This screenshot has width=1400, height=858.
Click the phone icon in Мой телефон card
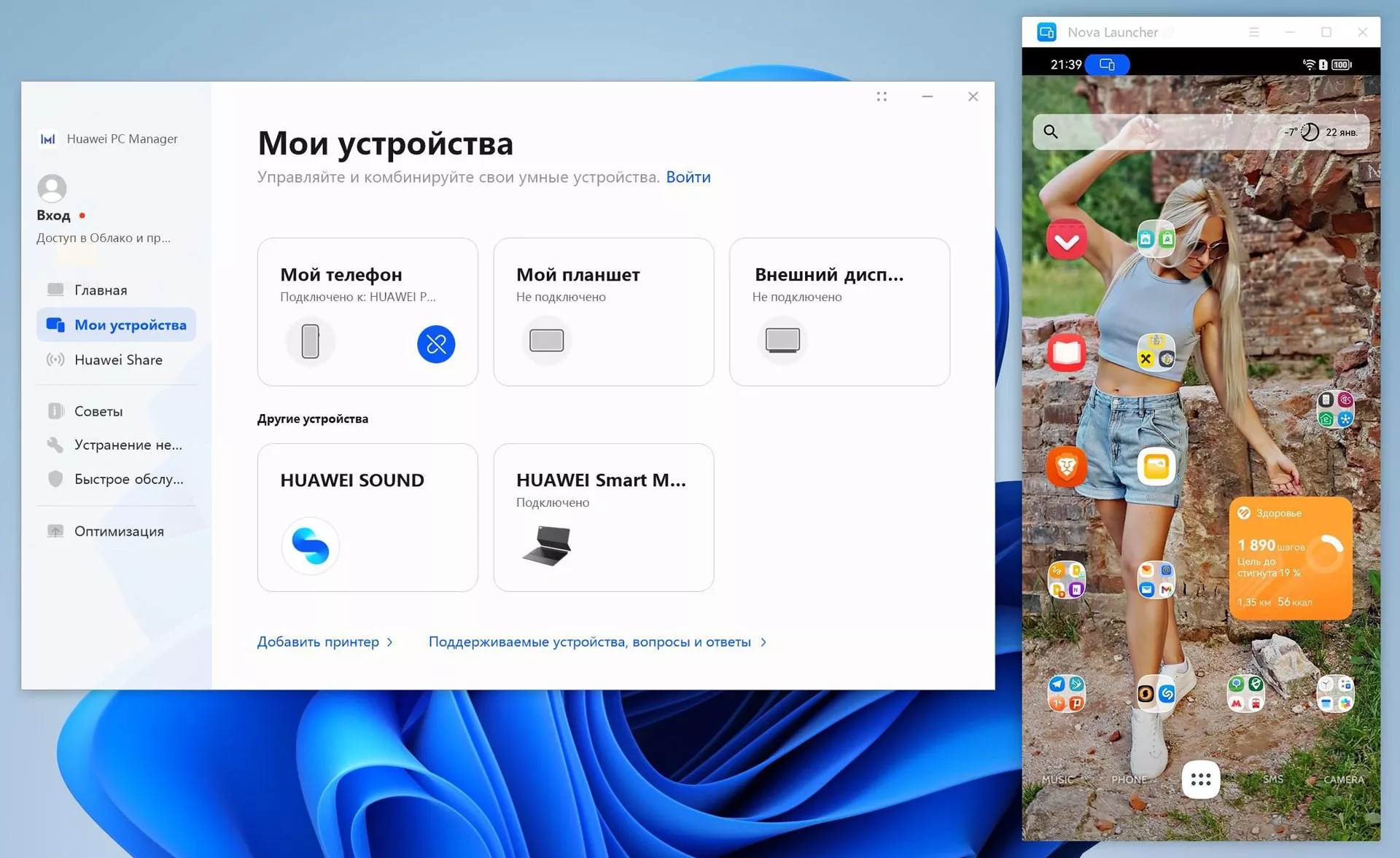(x=311, y=341)
